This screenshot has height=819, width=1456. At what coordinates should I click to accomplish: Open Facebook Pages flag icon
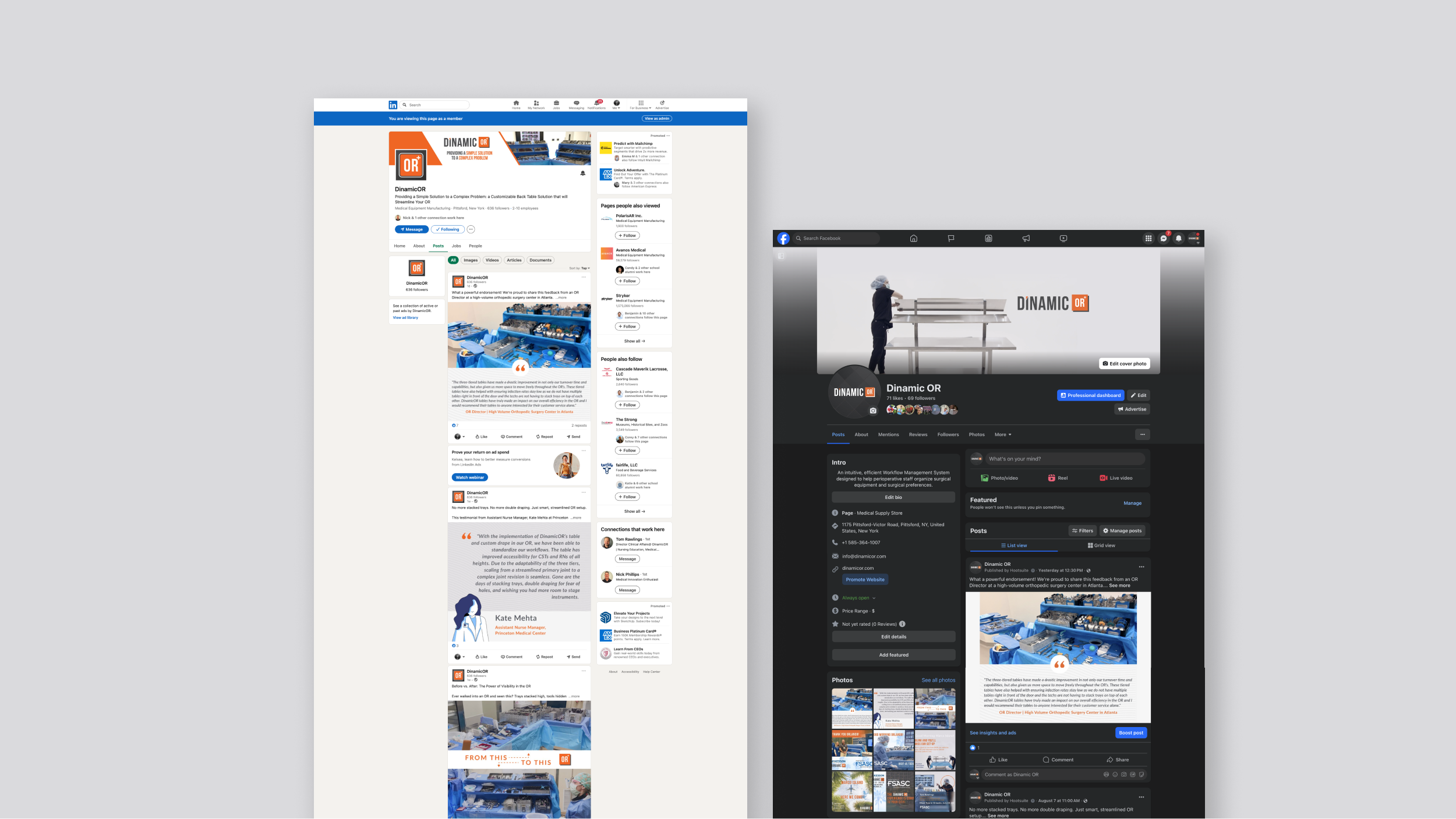951,238
